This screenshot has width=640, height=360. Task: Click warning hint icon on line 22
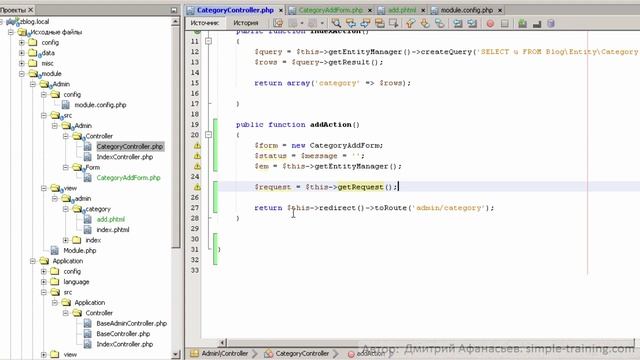point(197,156)
